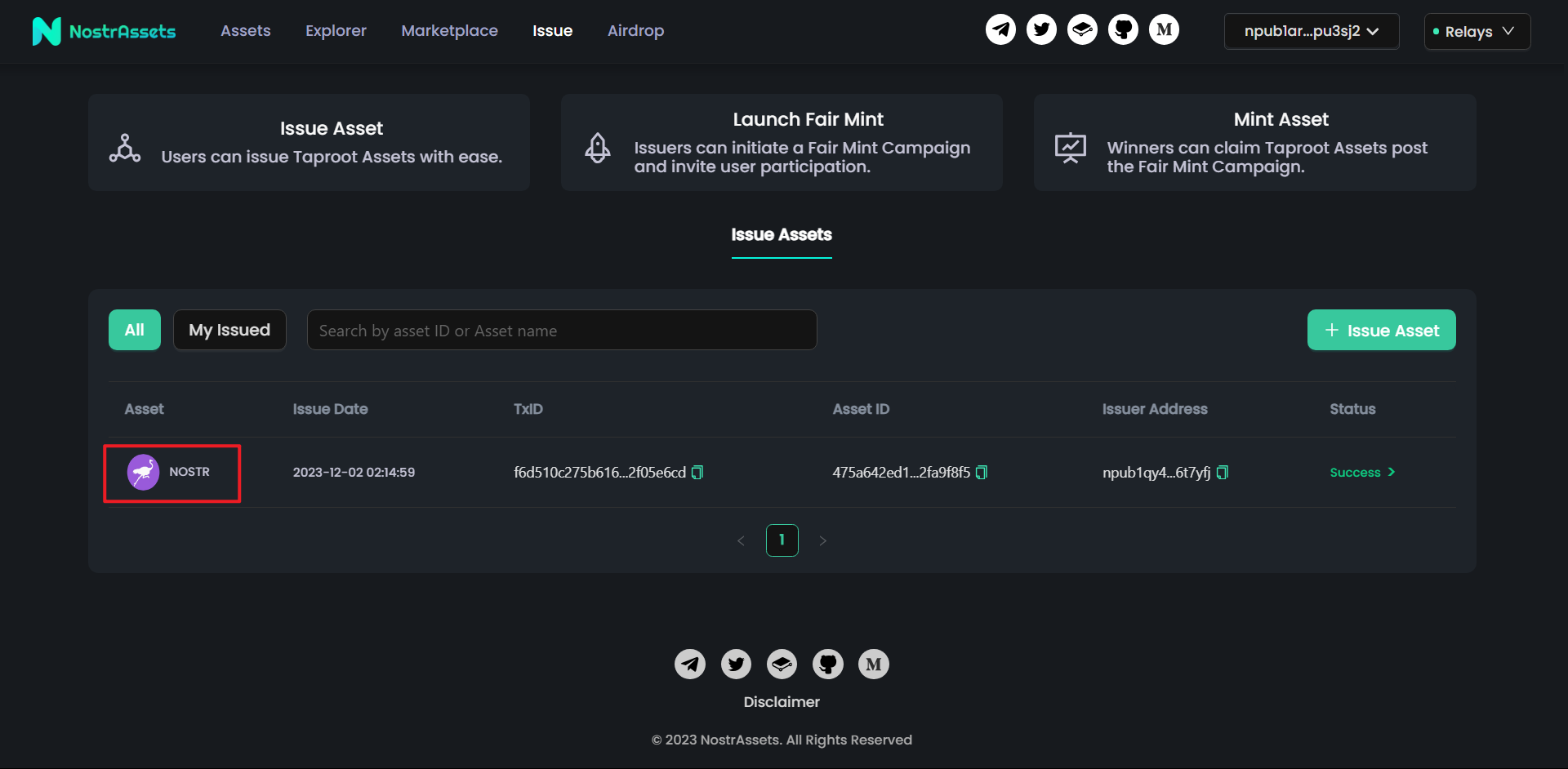Open the footer GitHub icon
This screenshot has width=1568, height=769.
click(x=827, y=665)
